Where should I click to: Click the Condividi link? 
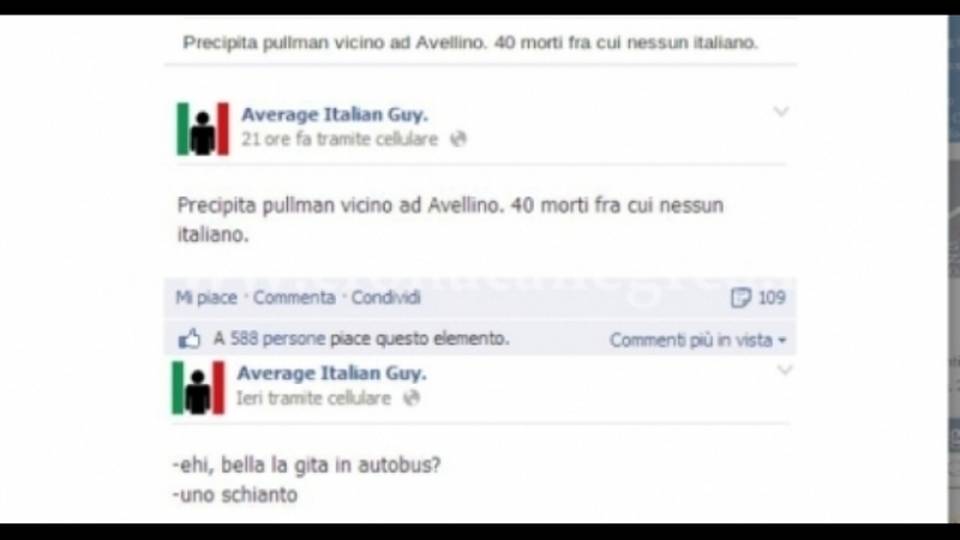386,298
